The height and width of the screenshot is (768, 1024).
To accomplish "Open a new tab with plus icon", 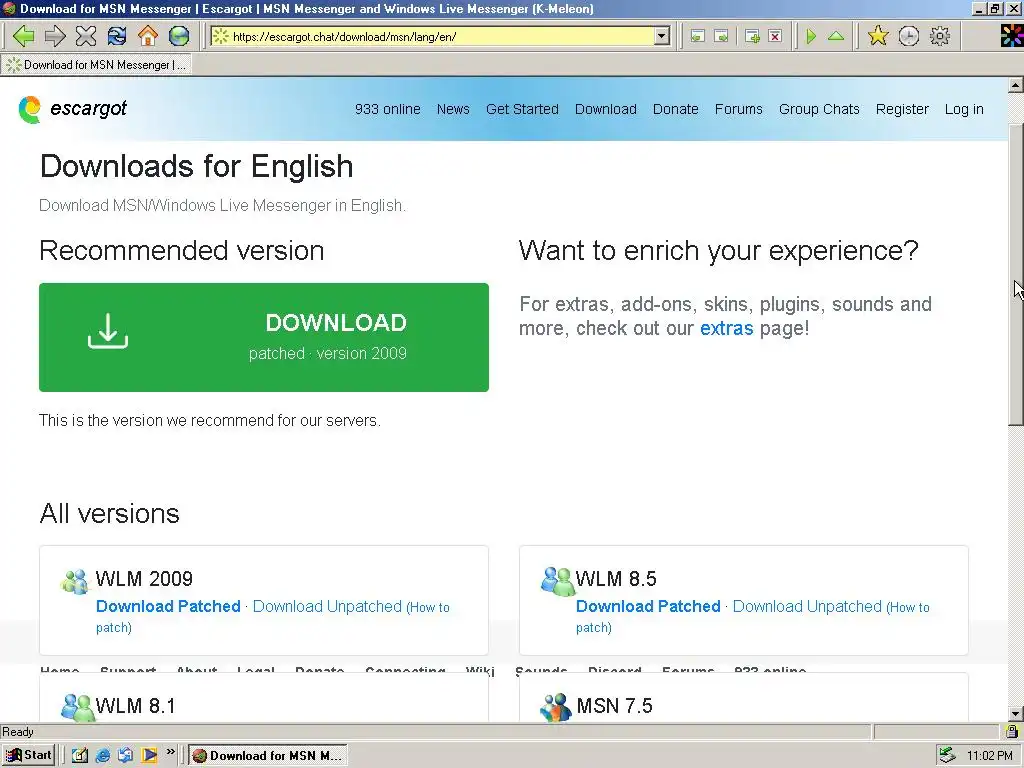I will [x=752, y=37].
